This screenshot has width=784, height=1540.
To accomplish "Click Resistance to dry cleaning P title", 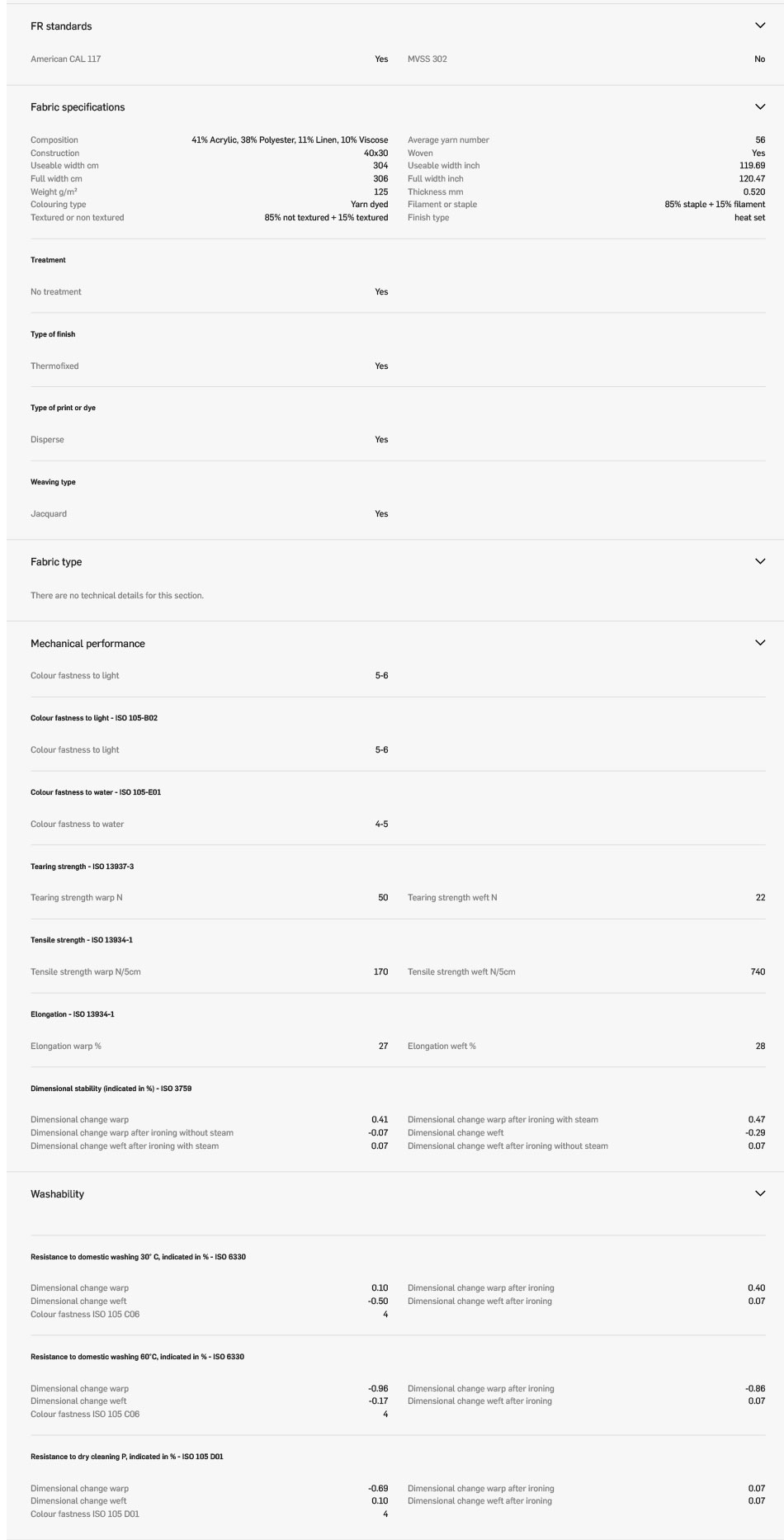I will point(126,1457).
